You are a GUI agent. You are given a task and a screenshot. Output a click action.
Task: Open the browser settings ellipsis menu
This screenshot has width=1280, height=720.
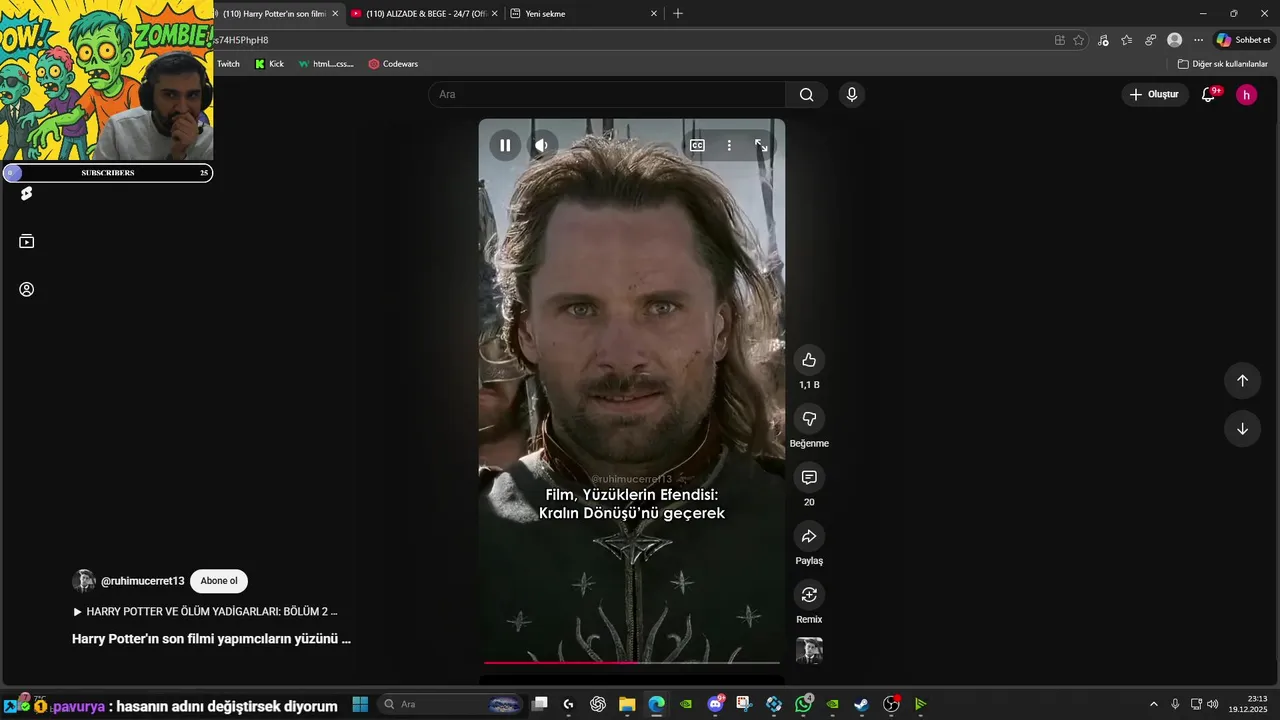point(1198,40)
